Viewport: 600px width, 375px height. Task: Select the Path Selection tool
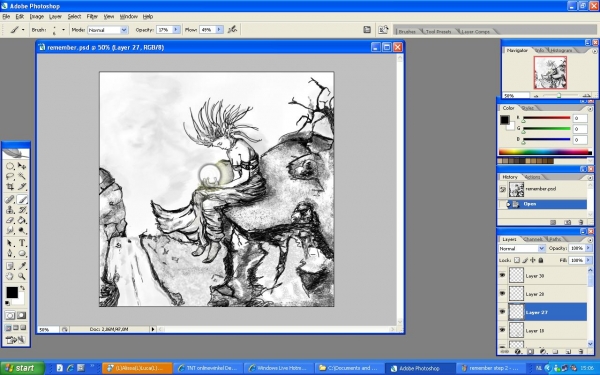[10, 243]
